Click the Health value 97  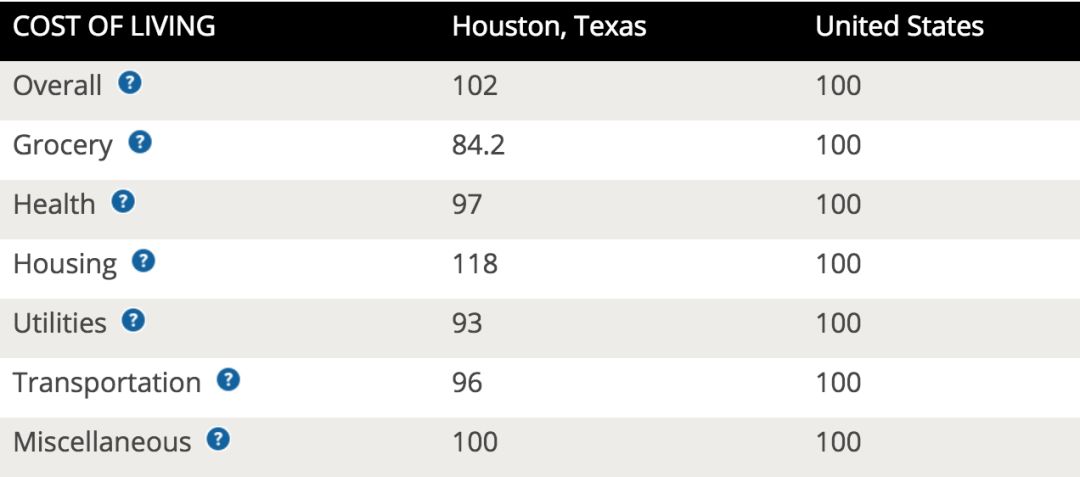(x=467, y=204)
